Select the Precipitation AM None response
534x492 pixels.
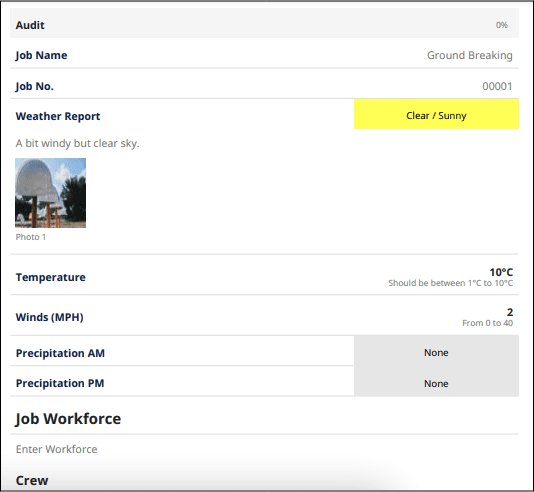click(436, 351)
